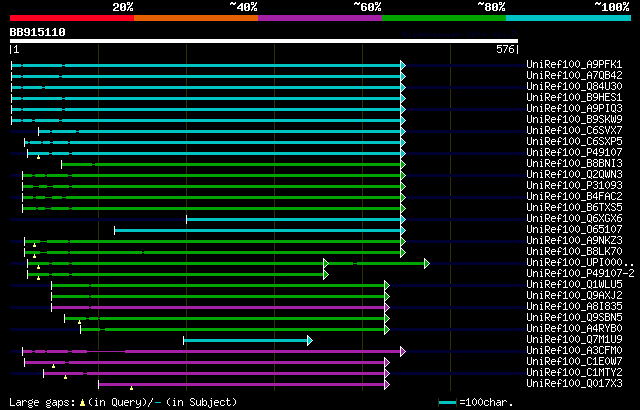Click the green ~80% identity legend segment
Image resolution: width=640 pixels, height=410 pixels.
(444, 18)
